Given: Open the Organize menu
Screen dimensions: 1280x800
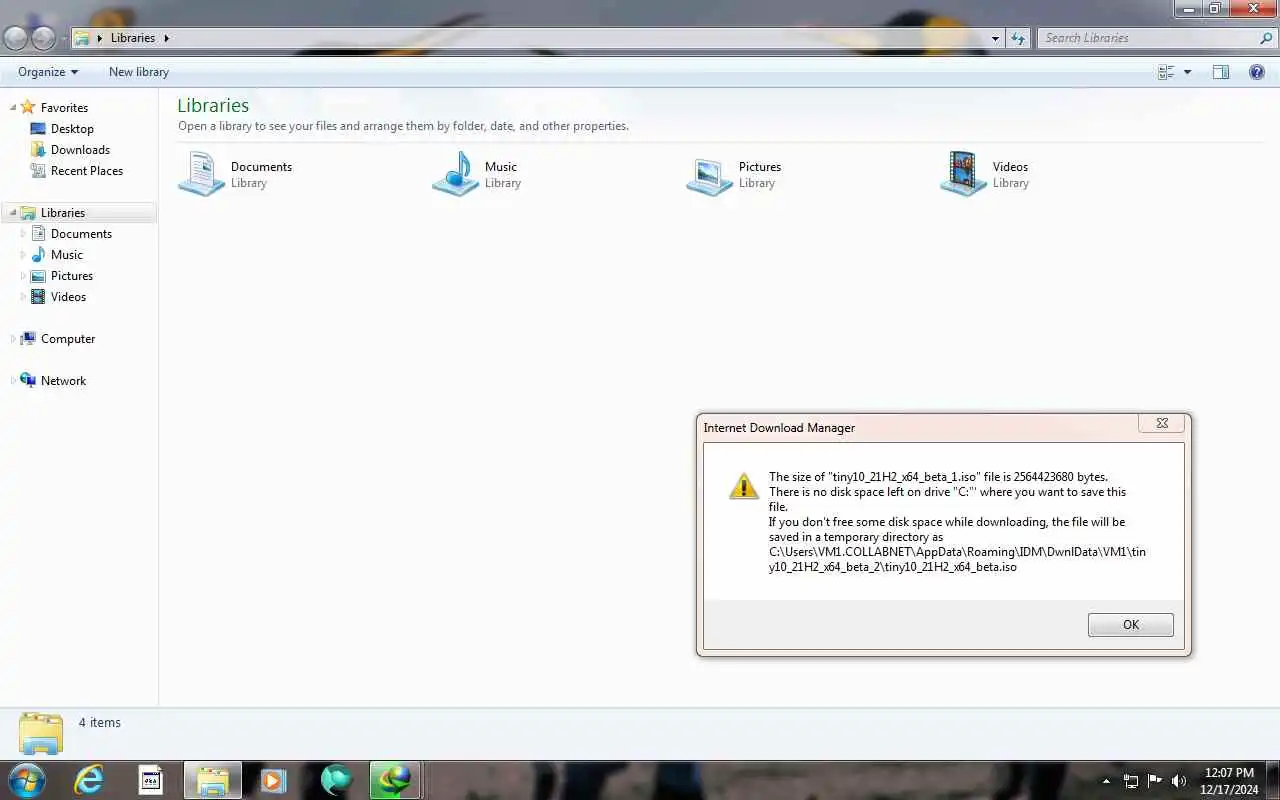Looking at the screenshot, I should (x=48, y=72).
